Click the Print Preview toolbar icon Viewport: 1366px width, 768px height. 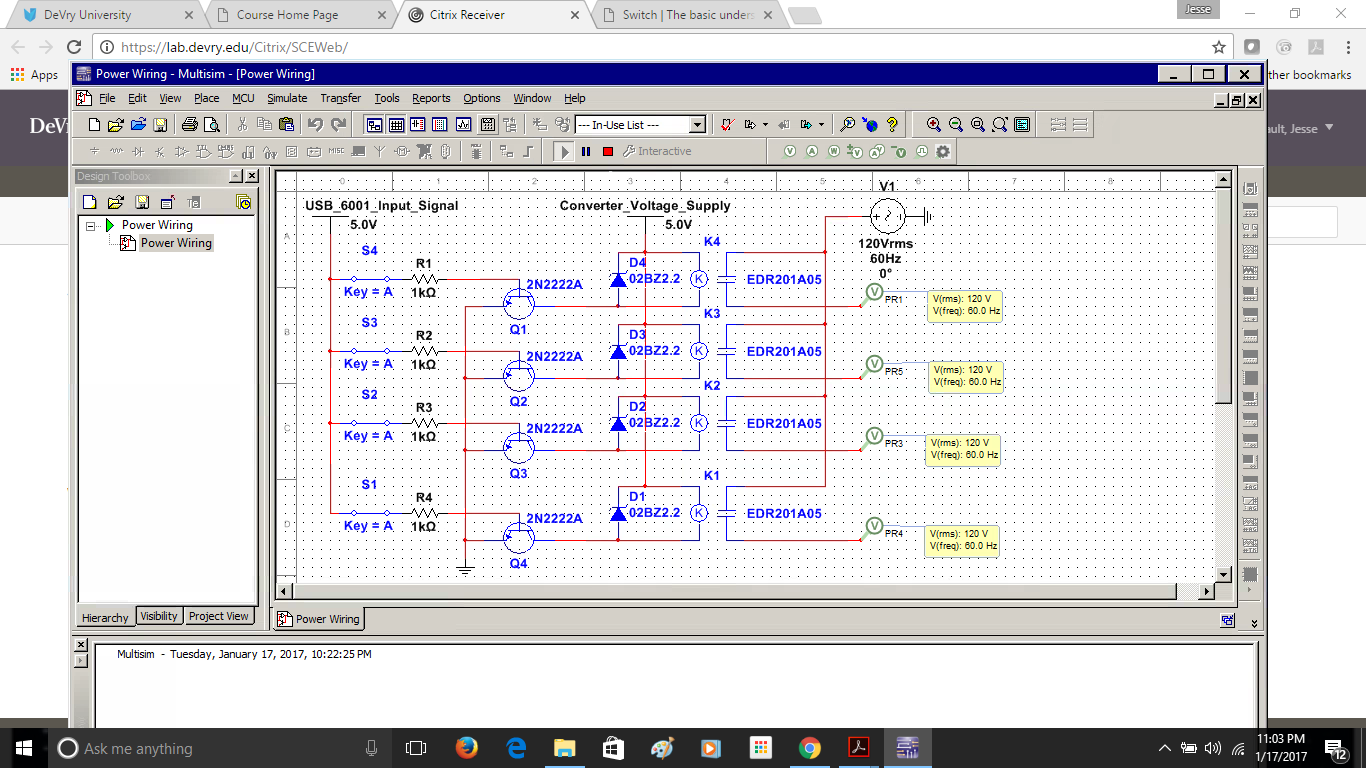click(x=212, y=125)
